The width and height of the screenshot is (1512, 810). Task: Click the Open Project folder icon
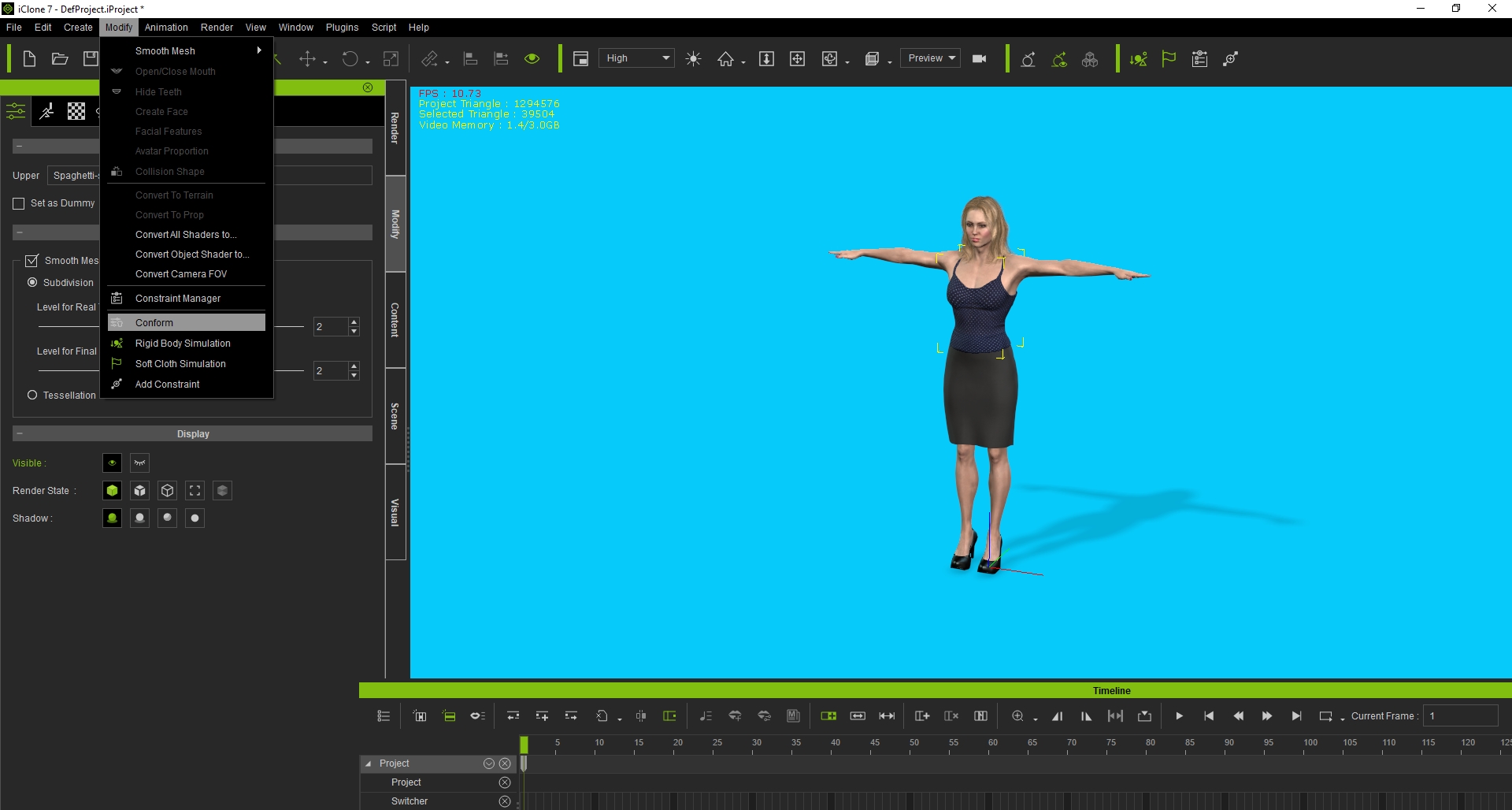pyautogui.click(x=60, y=59)
